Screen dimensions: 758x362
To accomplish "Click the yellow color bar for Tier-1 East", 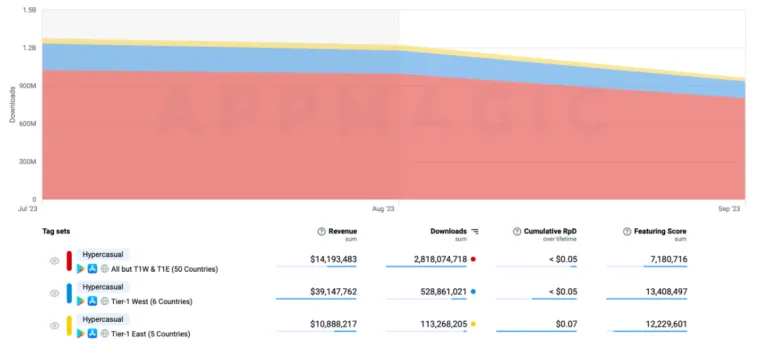I will pos(69,326).
